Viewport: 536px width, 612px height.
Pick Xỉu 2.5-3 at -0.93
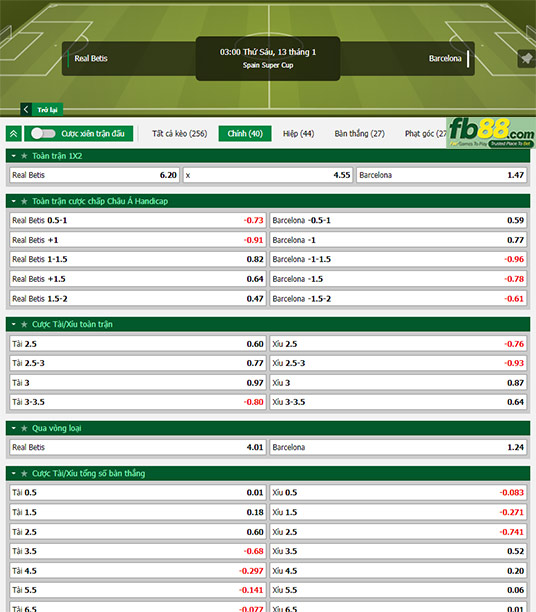[x=398, y=363]
